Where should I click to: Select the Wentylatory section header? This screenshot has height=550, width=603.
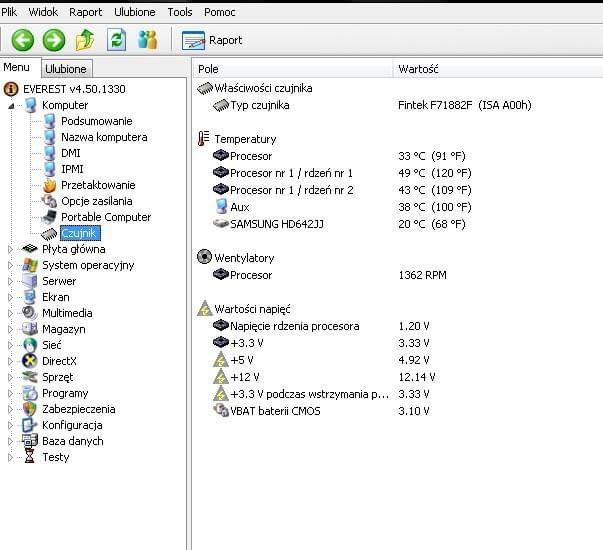click(x=236, y=258)
